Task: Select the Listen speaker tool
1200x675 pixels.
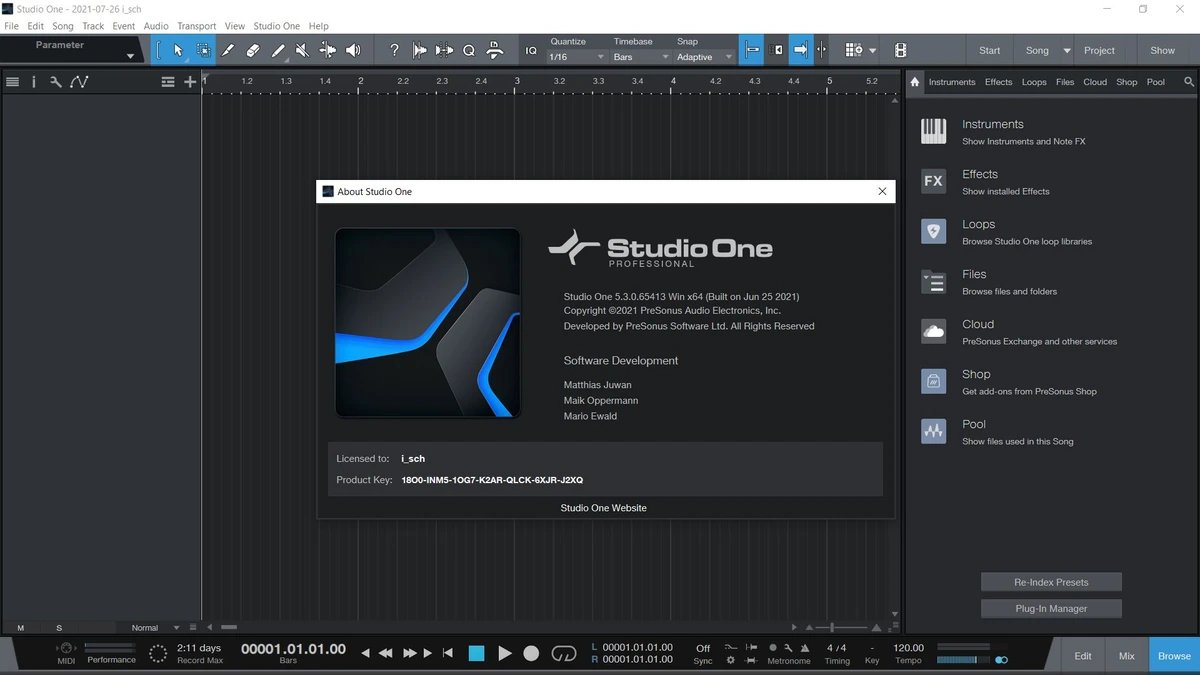Action: tap(353, 50)
